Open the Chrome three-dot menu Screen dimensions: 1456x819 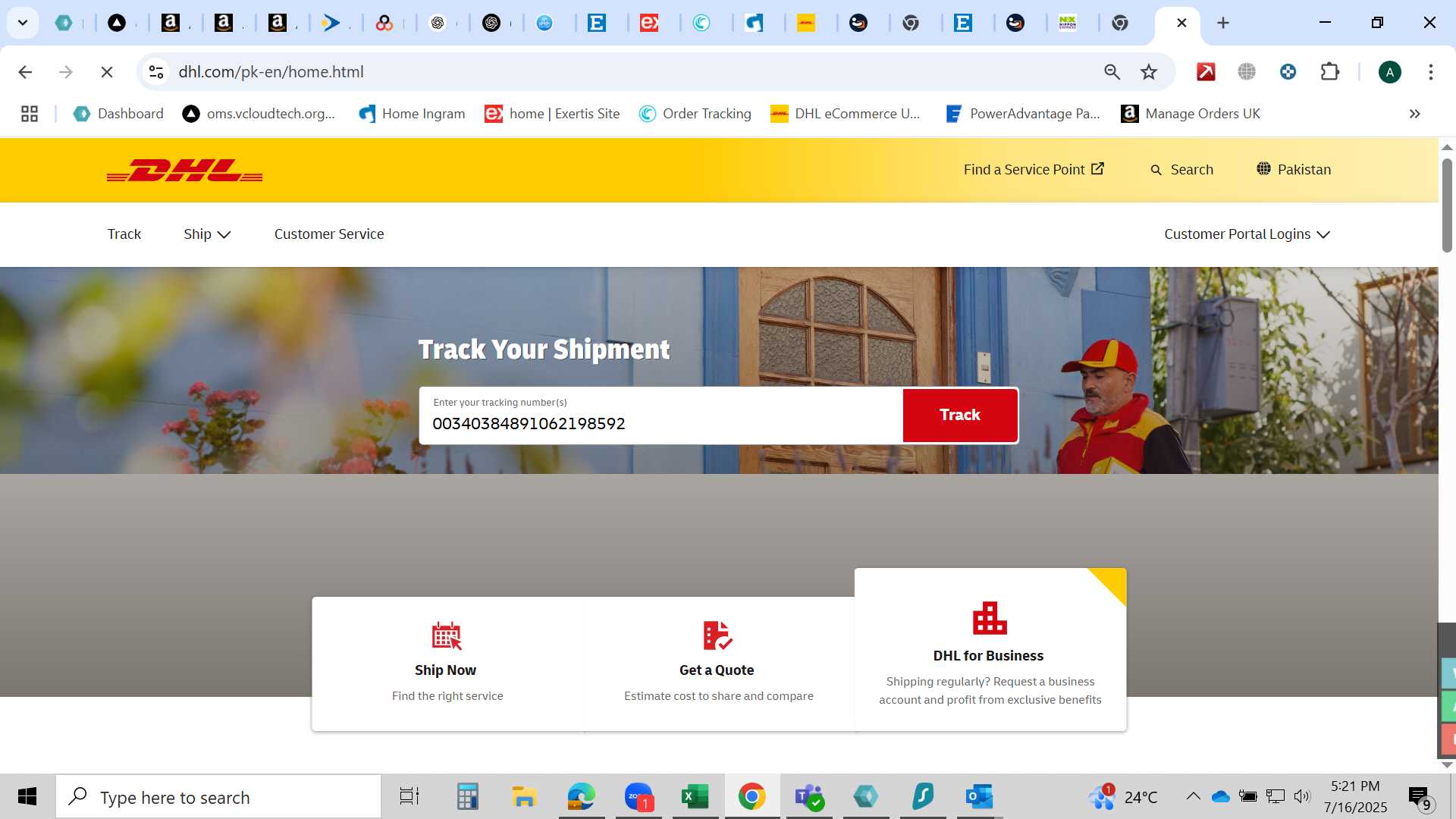click(1430, 72)
